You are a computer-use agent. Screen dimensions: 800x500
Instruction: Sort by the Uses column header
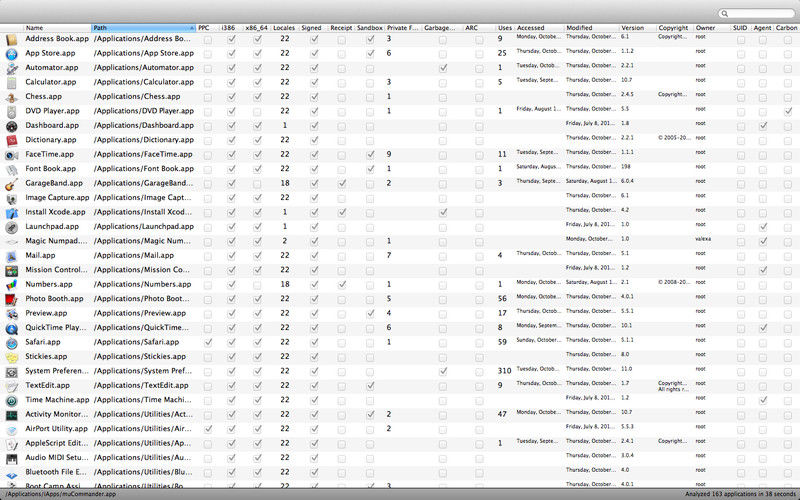pyautogui.click(x=505, y=28)
